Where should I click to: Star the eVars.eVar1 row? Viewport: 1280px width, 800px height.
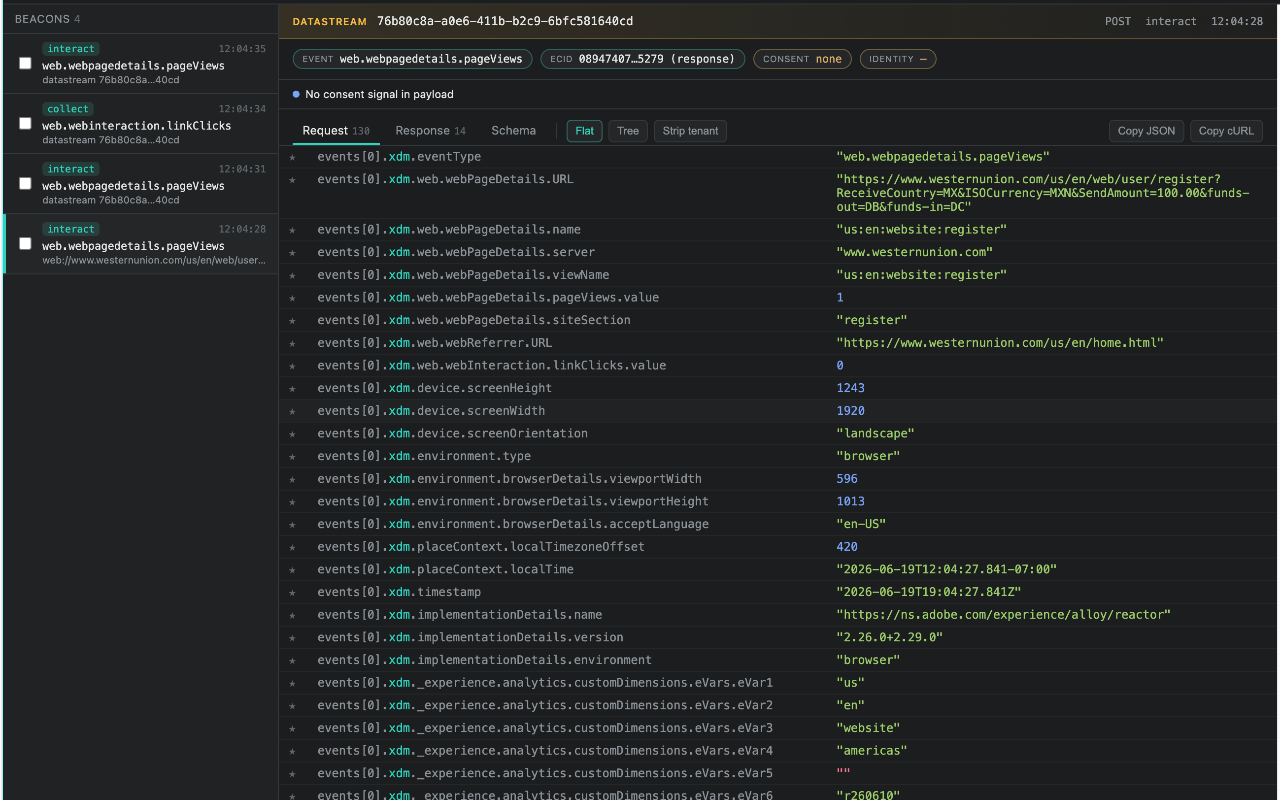tap(293, 683)
